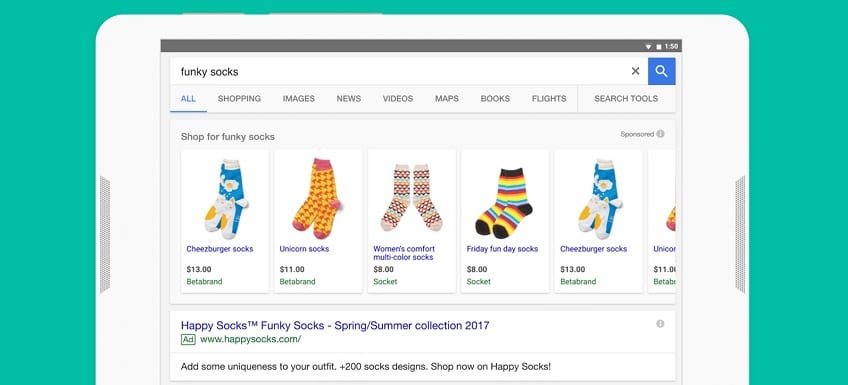Click the Sponsored info icon
This screenshot has height=385, width=848.
point(660,134)
